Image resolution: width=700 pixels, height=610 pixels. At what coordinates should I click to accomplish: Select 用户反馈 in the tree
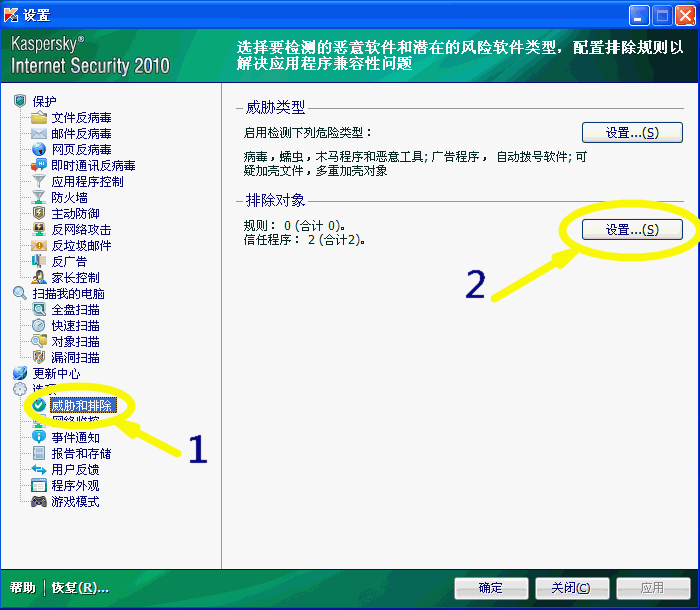pyautogui.click(x=75, y=470)
